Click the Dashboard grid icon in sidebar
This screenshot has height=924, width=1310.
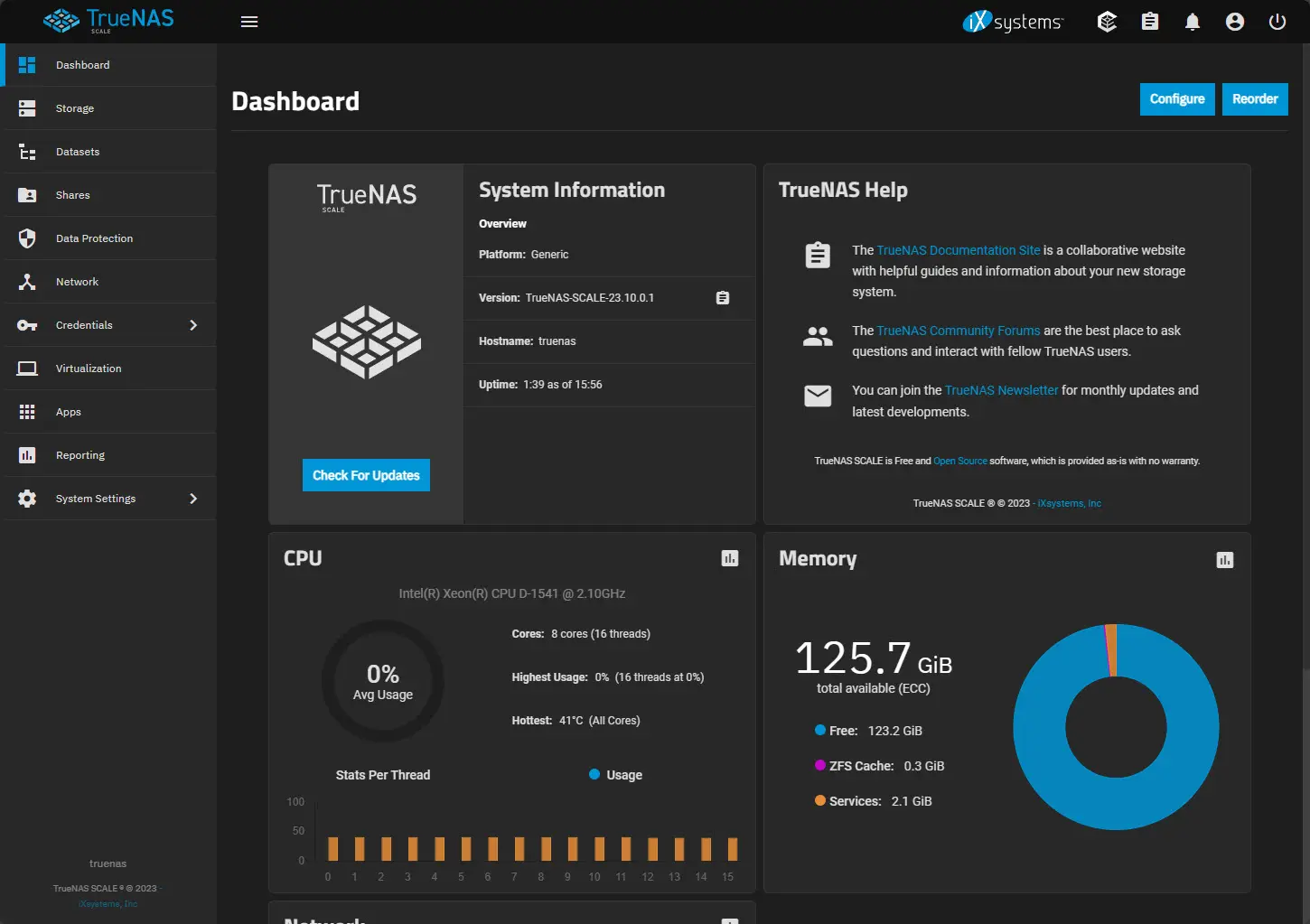click(x=27, y=65)
